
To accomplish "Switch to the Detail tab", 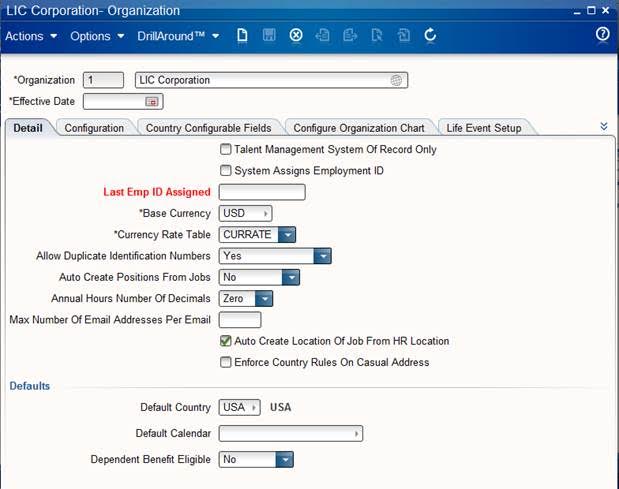I will coord(28,128).
